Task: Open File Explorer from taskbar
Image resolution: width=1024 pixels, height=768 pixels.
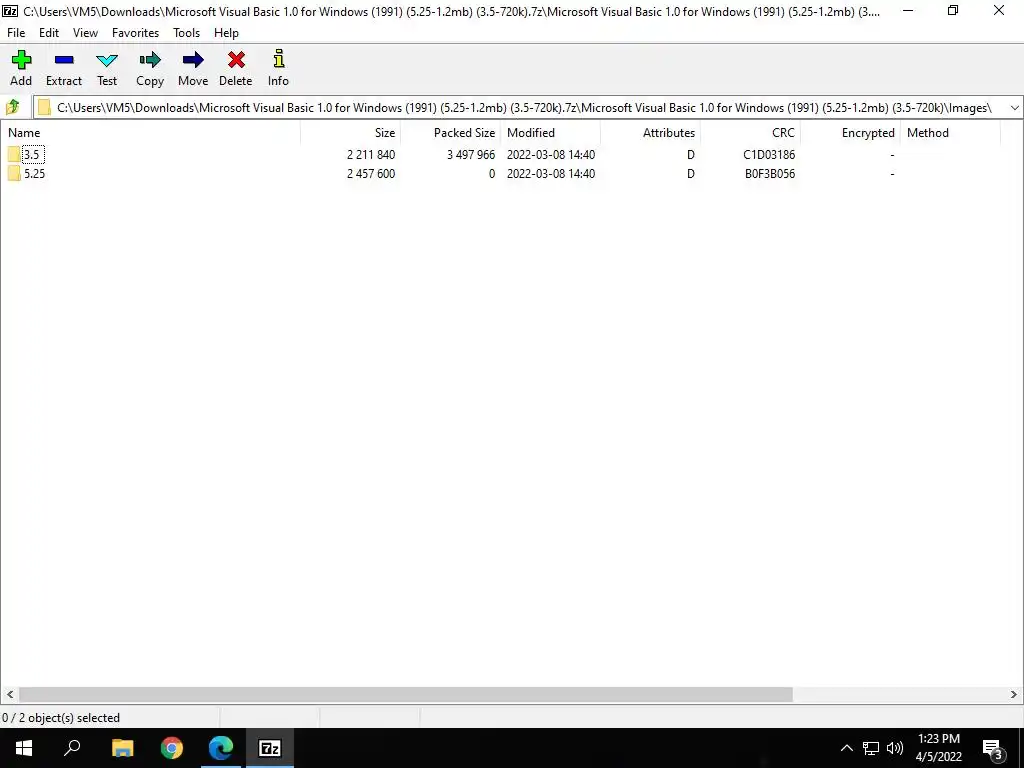Action: click(122, 748)
